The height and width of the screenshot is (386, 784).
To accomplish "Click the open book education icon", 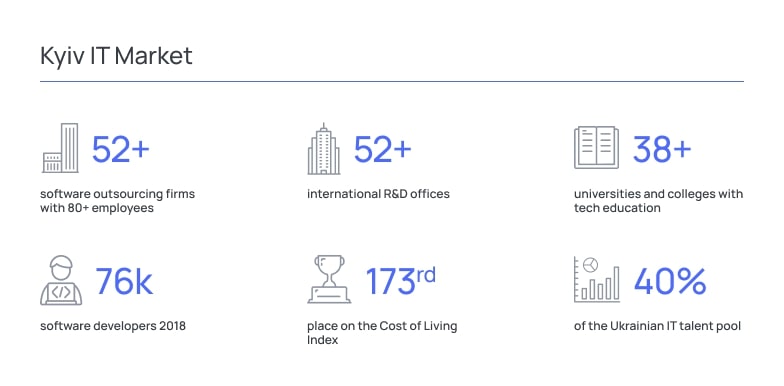I will pos(596,148).
